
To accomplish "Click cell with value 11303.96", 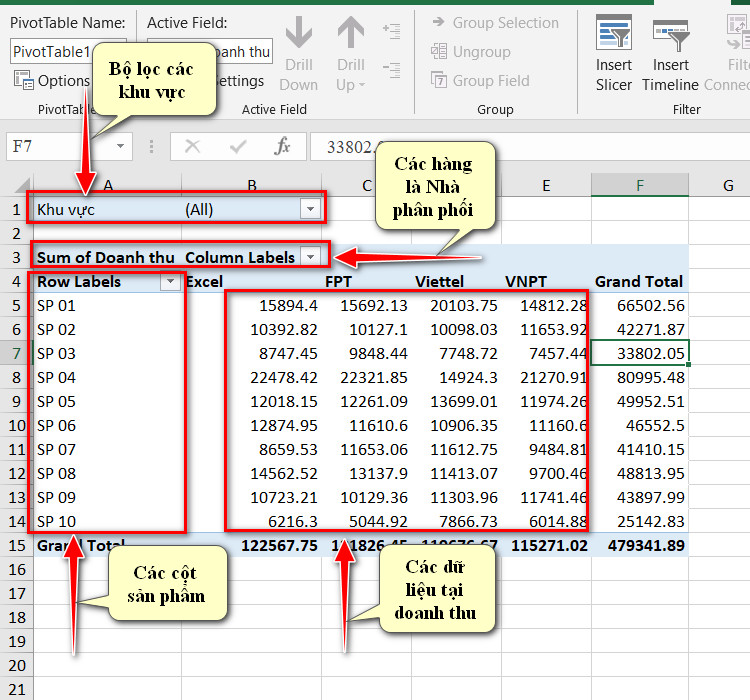I will pos(456,497).
